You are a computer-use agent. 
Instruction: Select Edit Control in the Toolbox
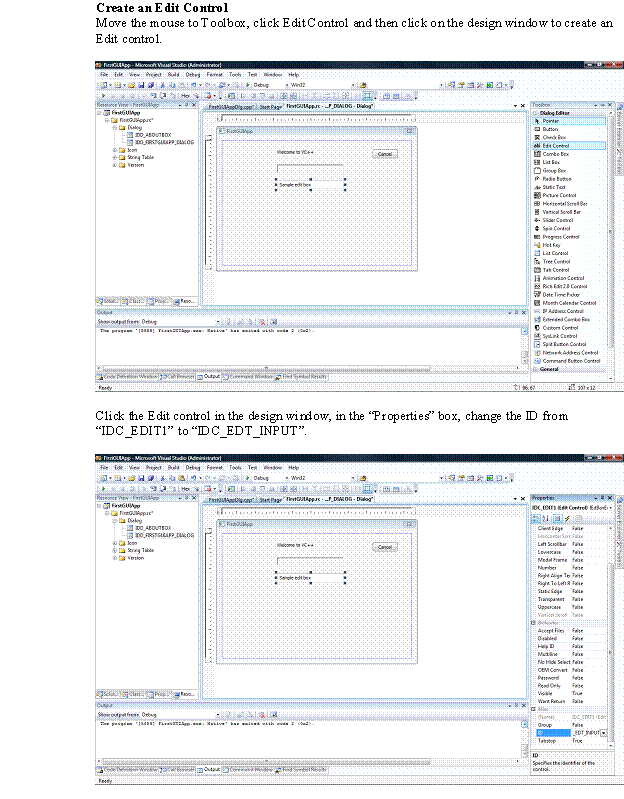[x=569, y=146]
